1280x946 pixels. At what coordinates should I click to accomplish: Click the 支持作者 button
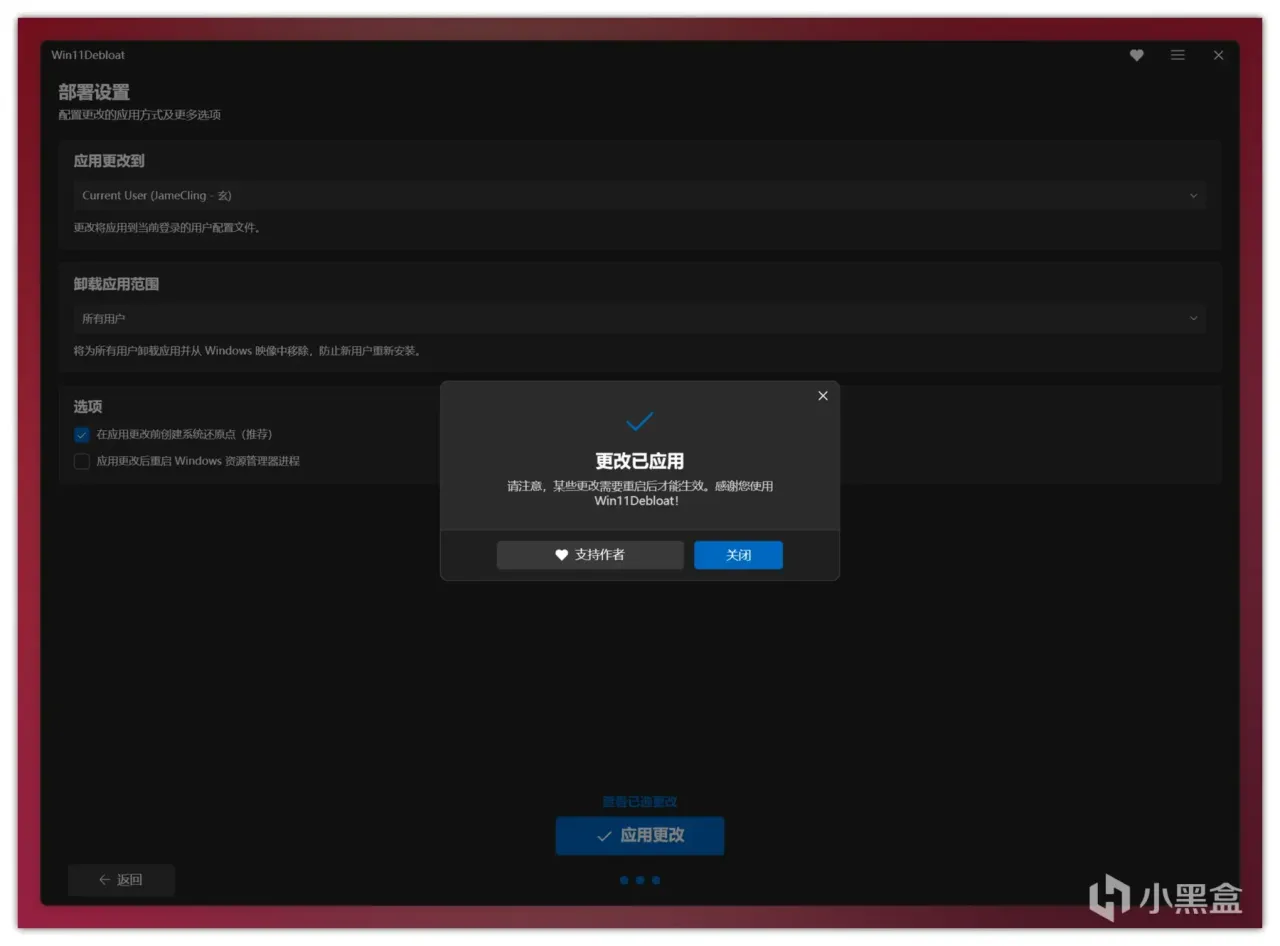click(590, 555)
